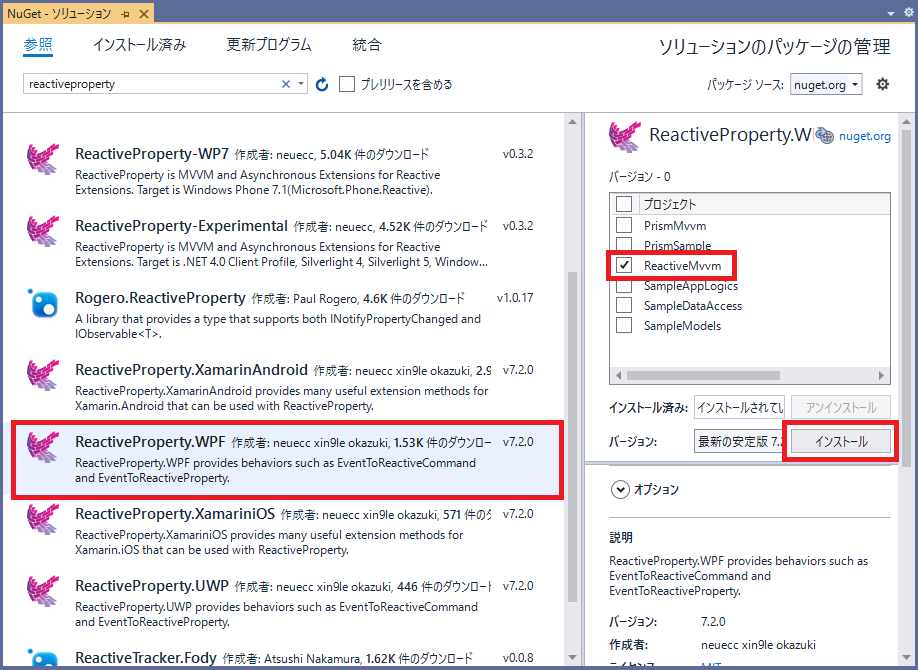Check the SampleDataAccess project checkbox
This screenshot has width=918, height=670.
(624, 305)
